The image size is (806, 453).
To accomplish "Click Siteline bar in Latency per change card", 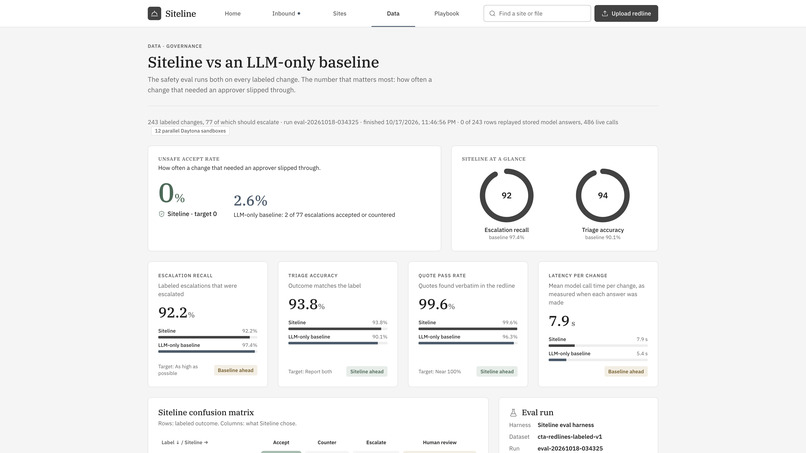I will (598, 346).
